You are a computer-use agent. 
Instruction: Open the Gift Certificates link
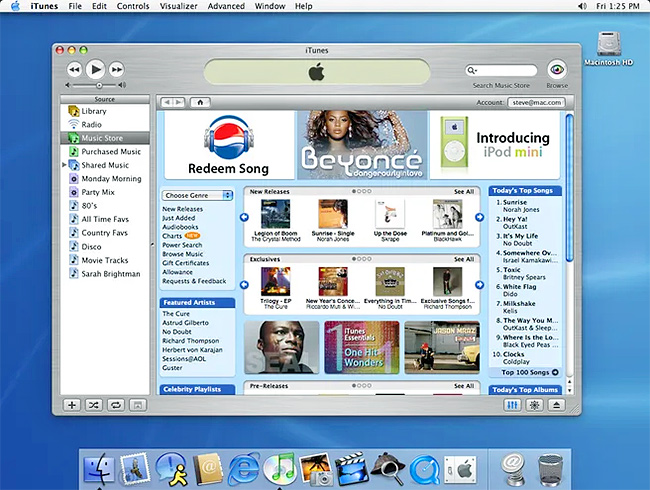click(x=186, y=263)
